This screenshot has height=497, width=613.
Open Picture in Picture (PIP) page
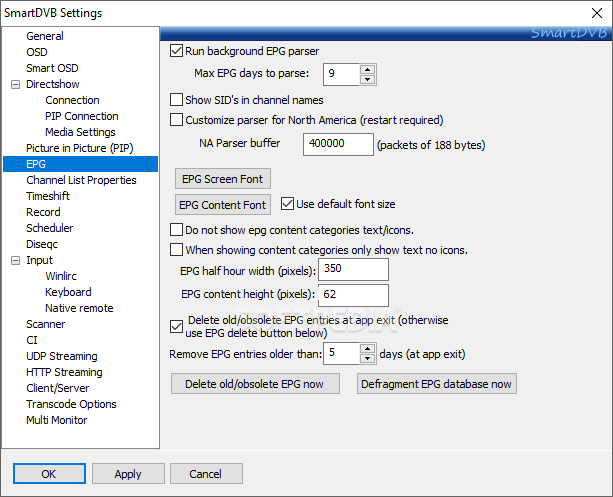pos(80,148)
